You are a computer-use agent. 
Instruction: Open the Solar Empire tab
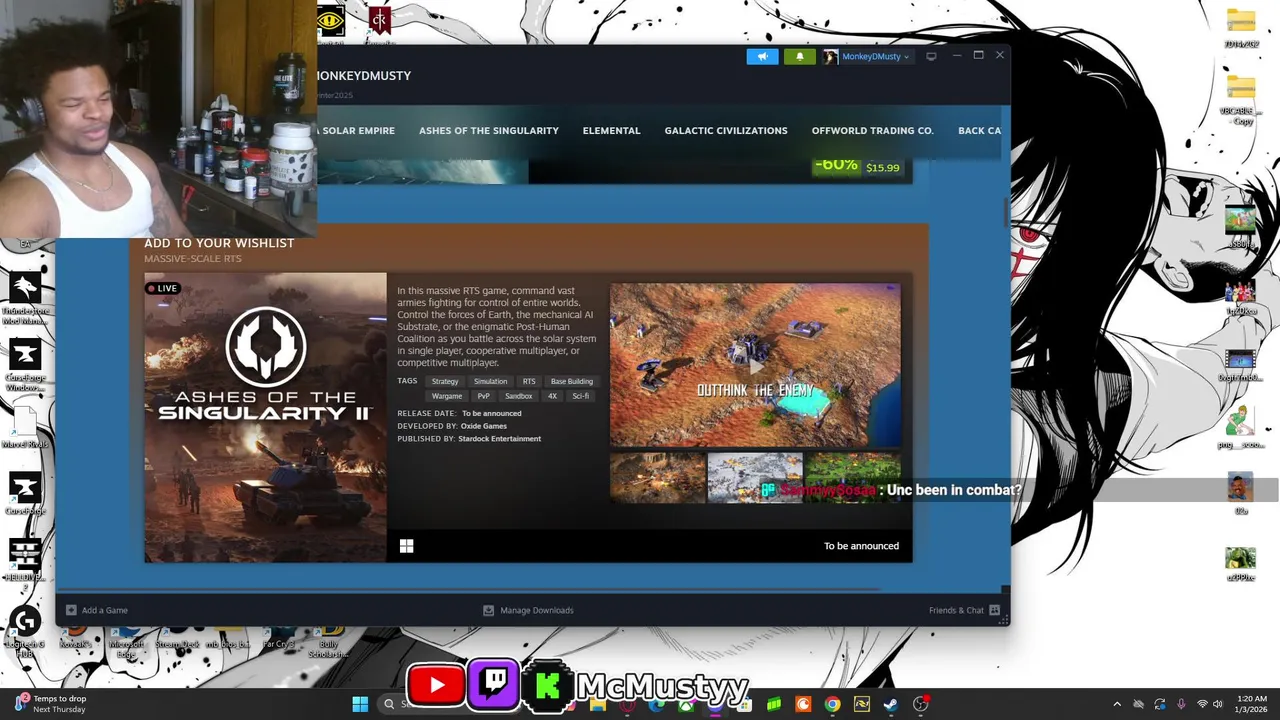pyautogui.click(x=355, y=131)
